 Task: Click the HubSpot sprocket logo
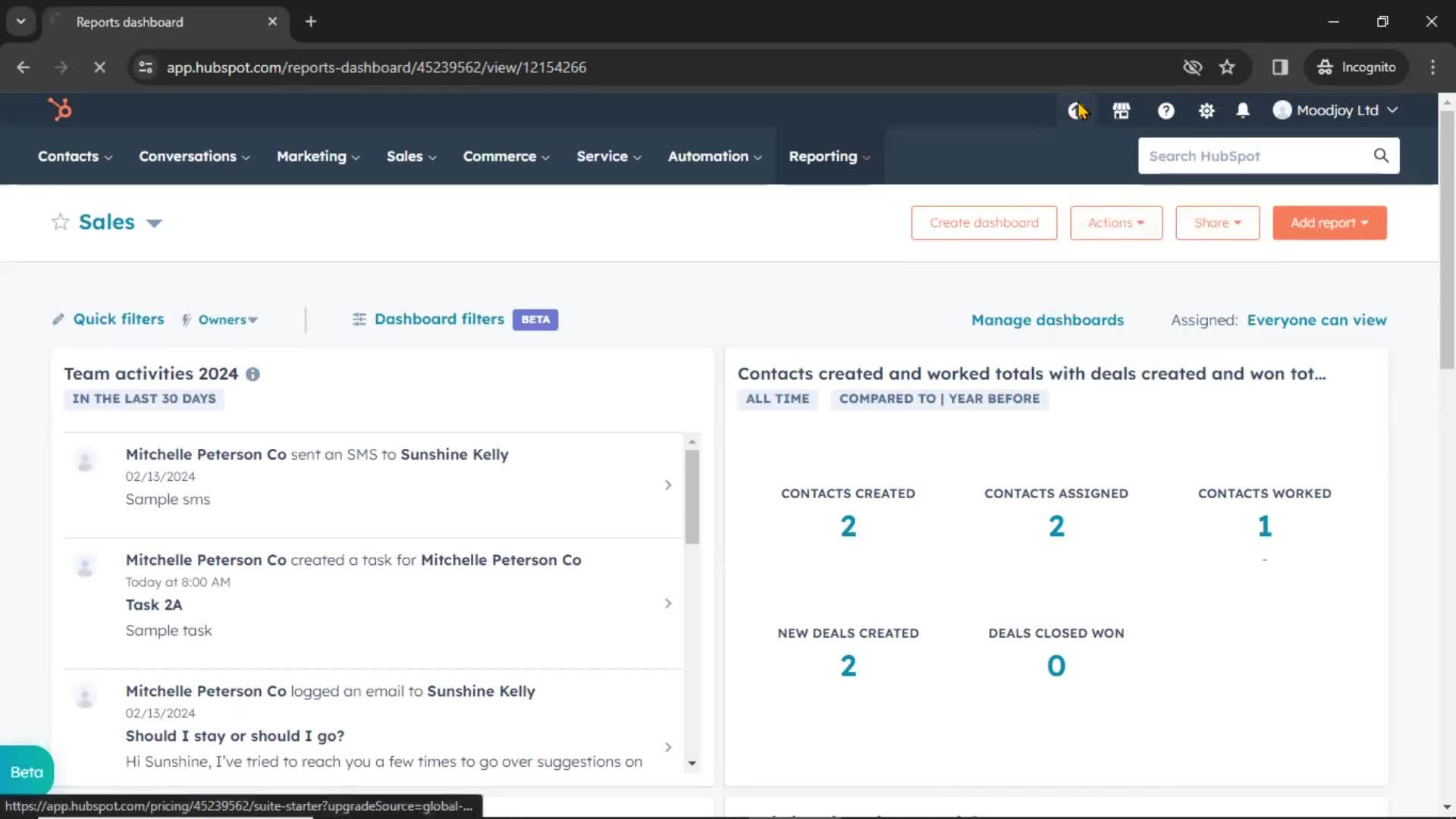60,110
